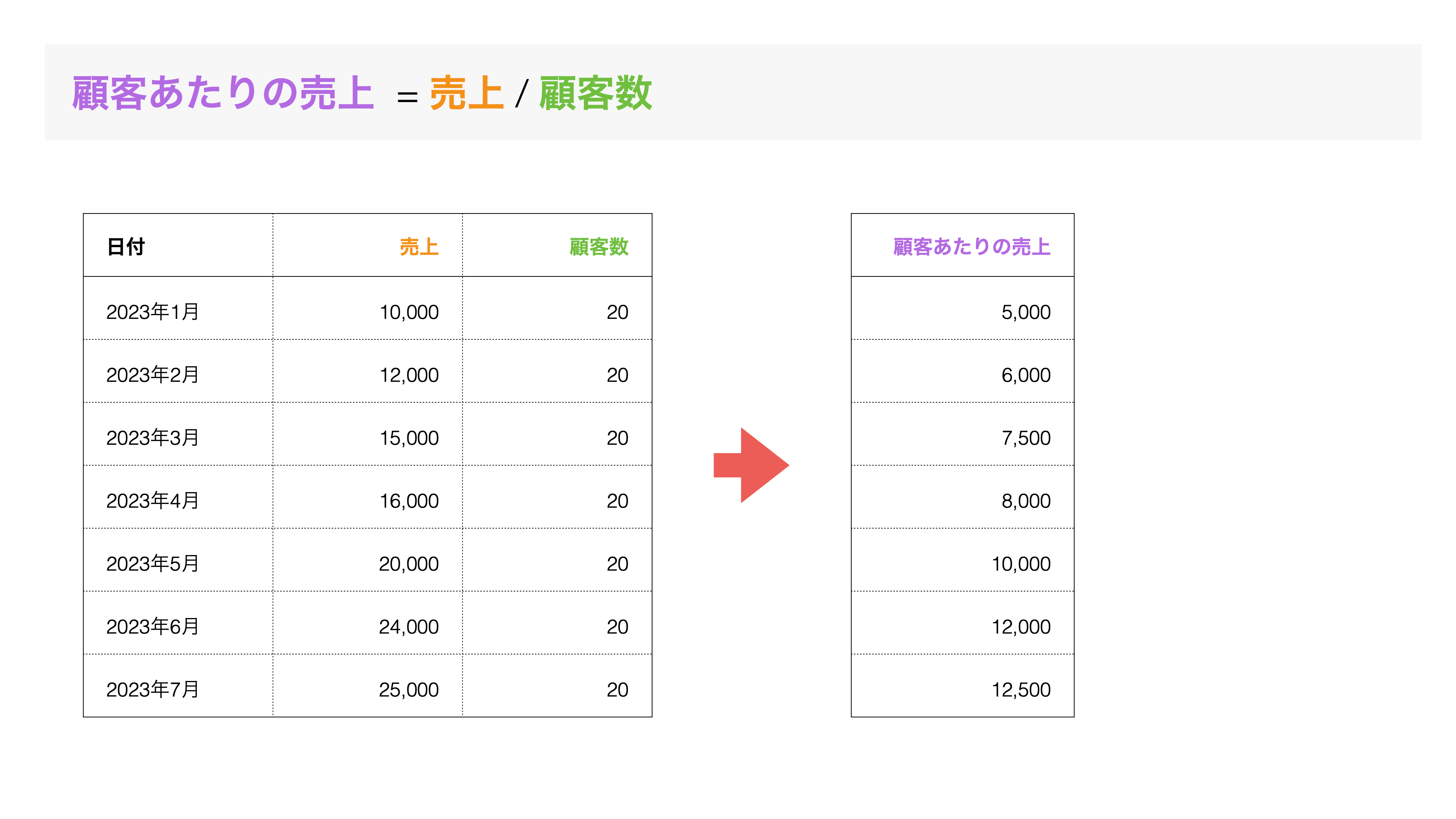Select the green 顧客数 term in the formula

596,93
